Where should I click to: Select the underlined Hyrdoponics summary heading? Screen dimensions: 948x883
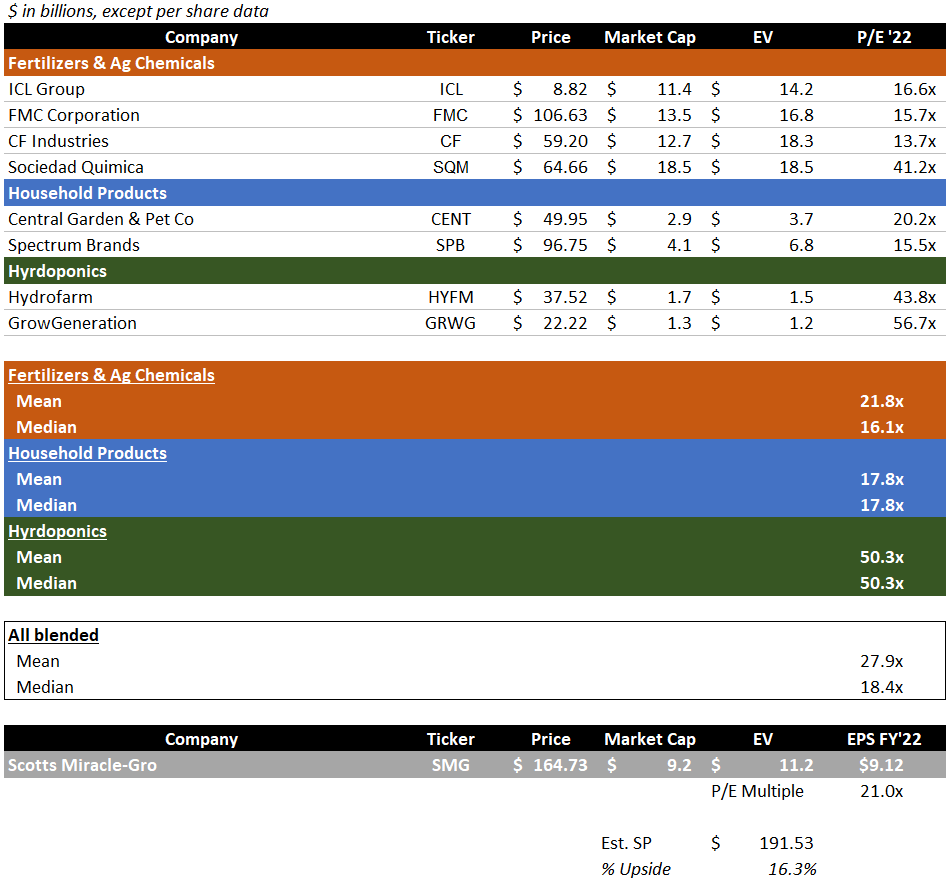point(57,531)
